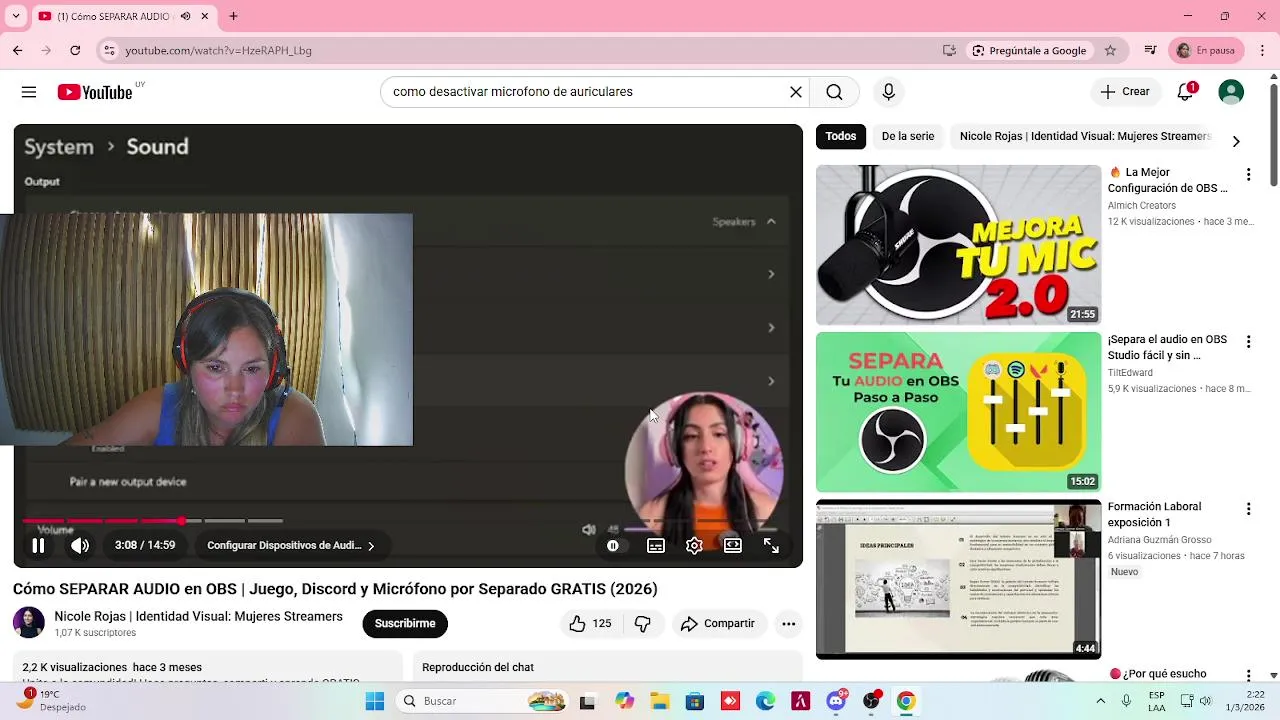Mute the tab via its speaker icon

185,16
